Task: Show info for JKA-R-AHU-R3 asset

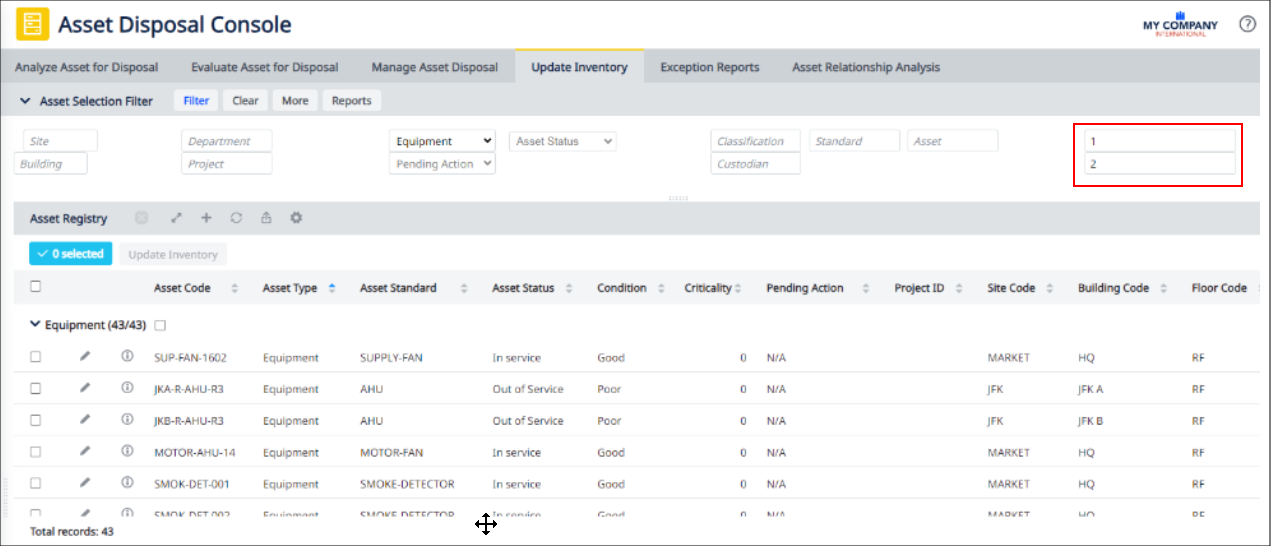Action: (127, 388)
